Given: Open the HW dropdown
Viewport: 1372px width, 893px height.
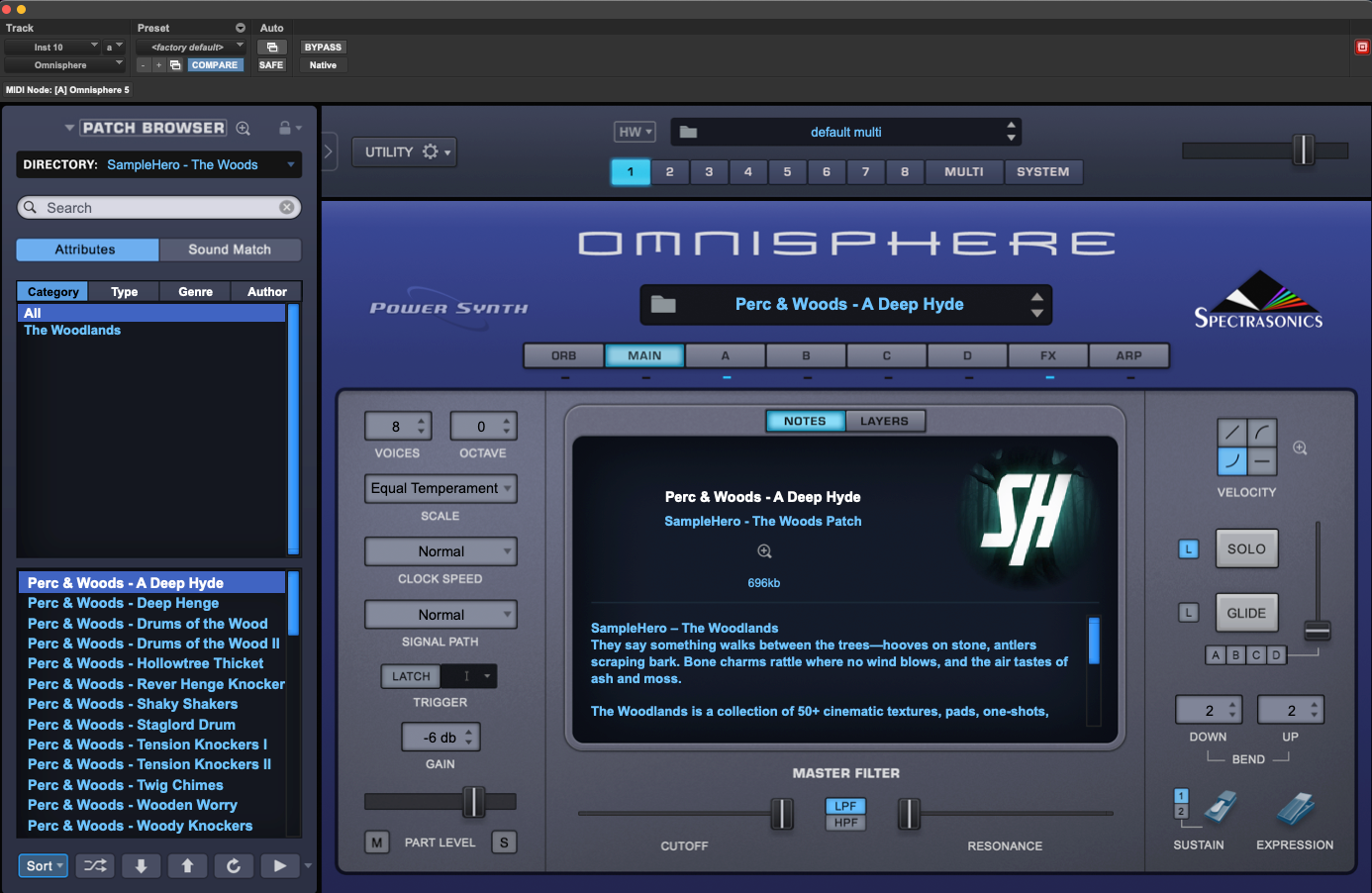Looking at the screenshot, I should [x=636, y=132].
